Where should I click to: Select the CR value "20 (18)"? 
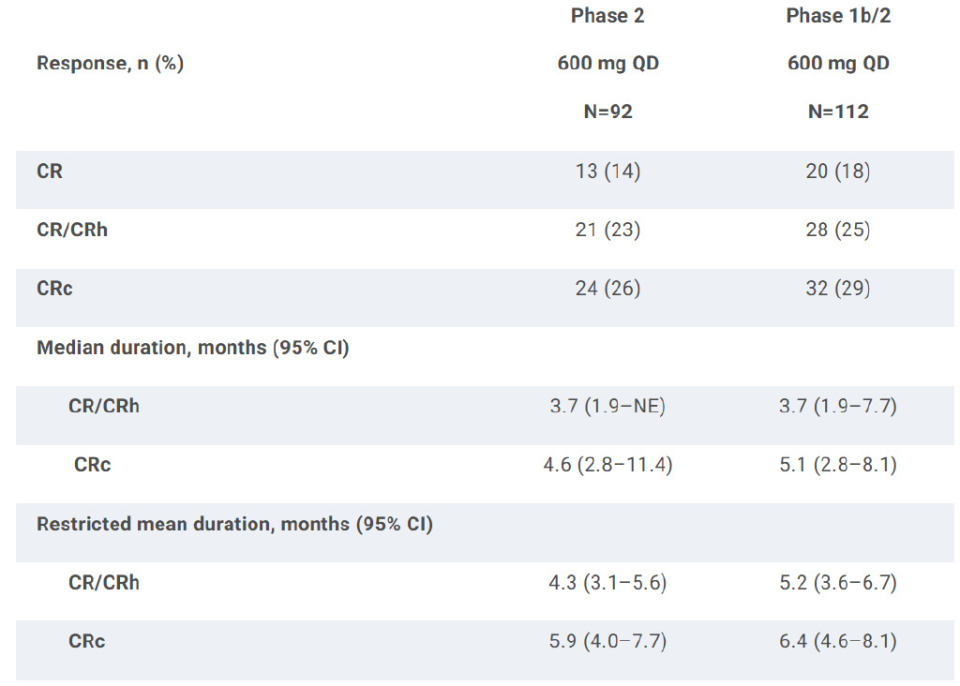point(838,172)
